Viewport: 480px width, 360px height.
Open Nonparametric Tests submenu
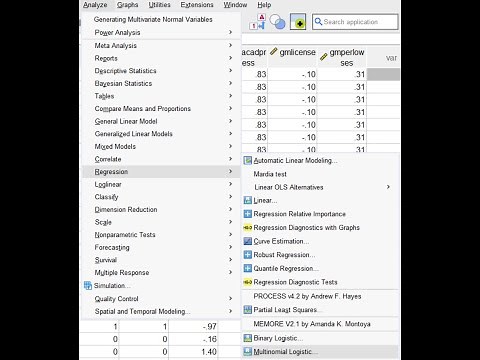click(161, 235)
